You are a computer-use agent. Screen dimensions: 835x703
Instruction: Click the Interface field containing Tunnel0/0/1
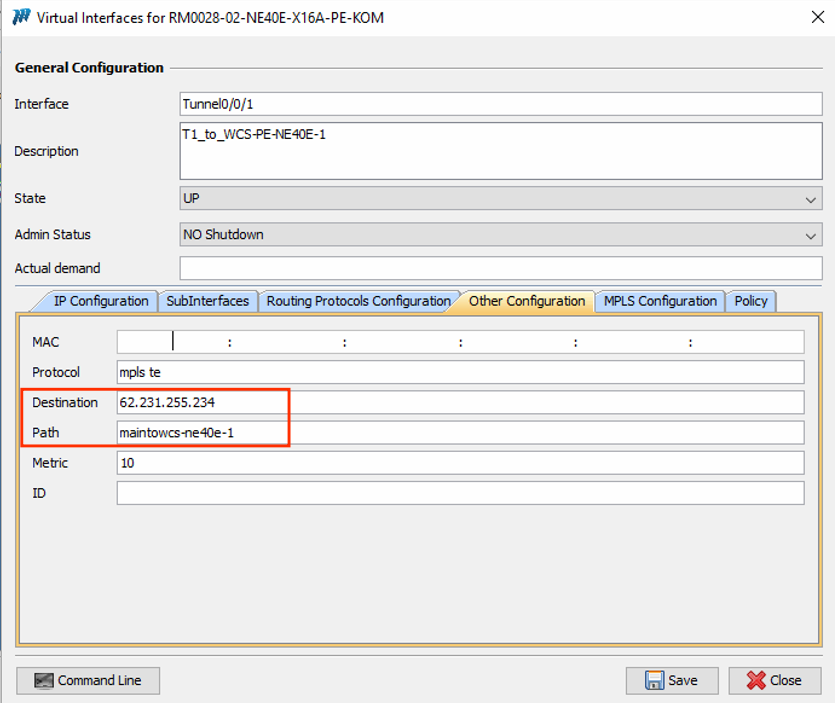(500, 104)
